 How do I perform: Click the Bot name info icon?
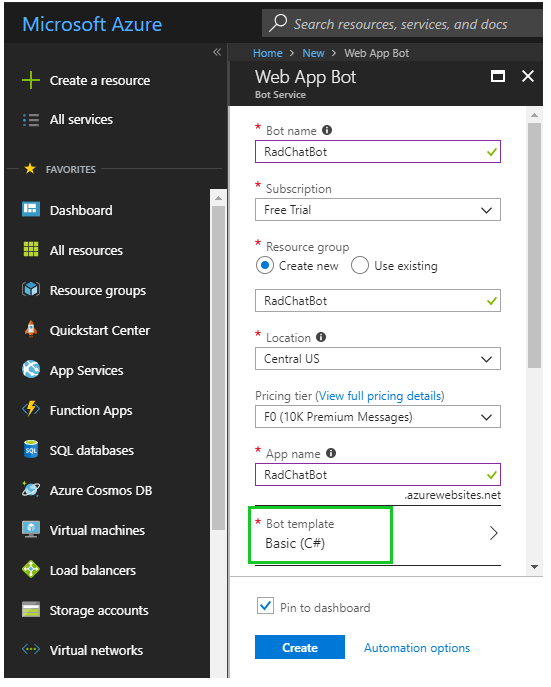[x=327, y=130]
